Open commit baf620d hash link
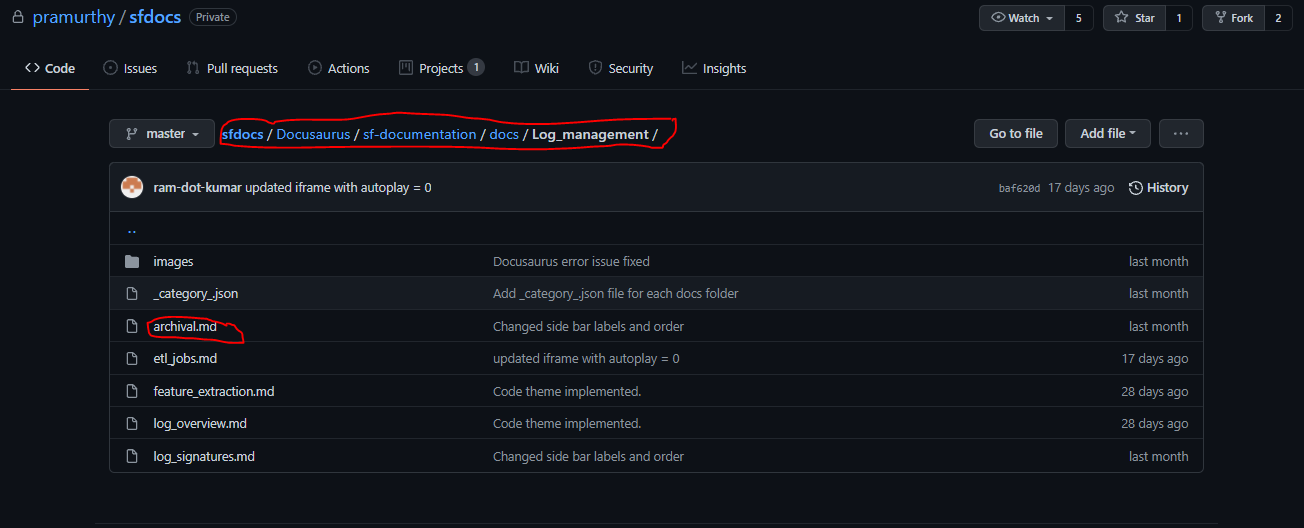Viewport: 1304px width, 528px height. 1019,188
